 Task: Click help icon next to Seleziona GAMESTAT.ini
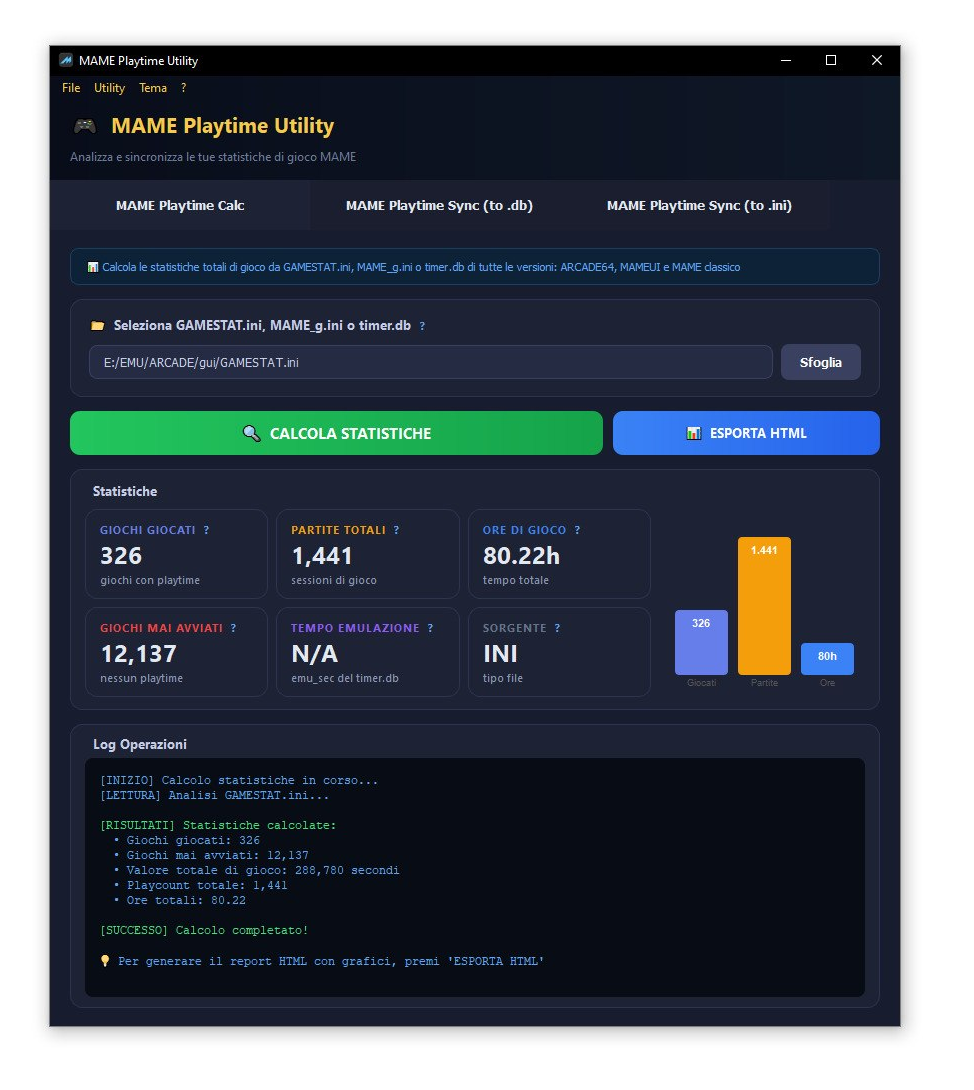click(422, 326)
